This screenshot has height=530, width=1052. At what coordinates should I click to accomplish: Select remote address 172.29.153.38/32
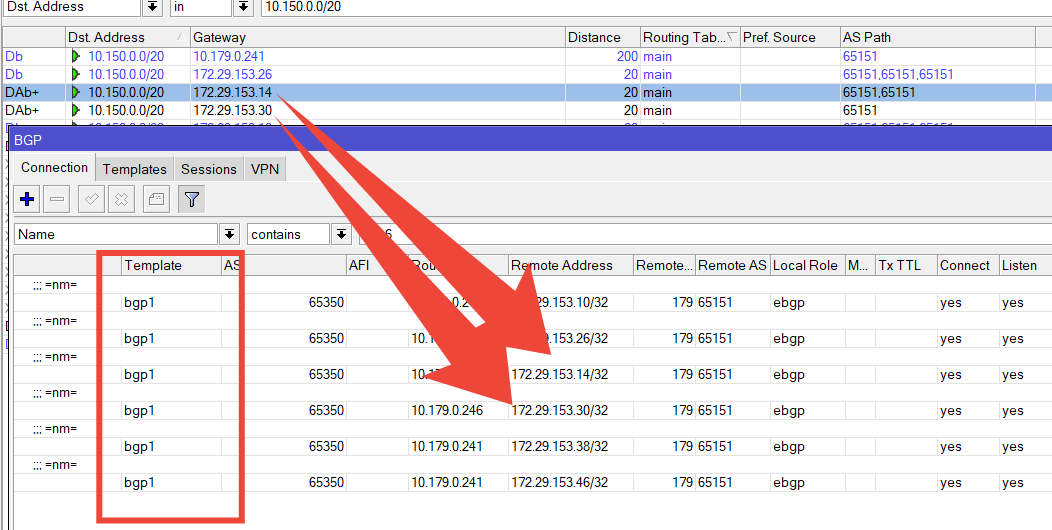[x=560, y=447]
